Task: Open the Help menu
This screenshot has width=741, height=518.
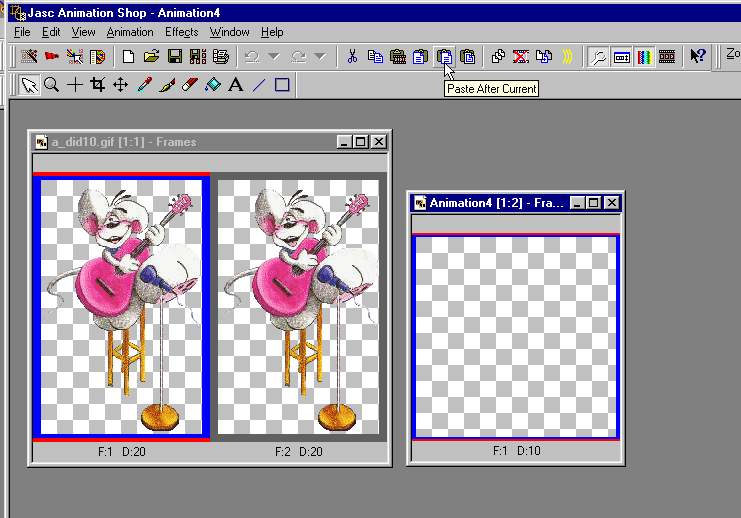Action: pos(272,32)
